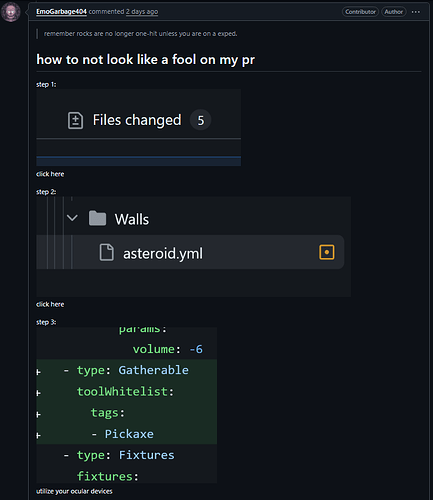This screenshot has height=500, width=433.
Task: Select the asteroid.yml file in the tree
Action: pos(190,252)
